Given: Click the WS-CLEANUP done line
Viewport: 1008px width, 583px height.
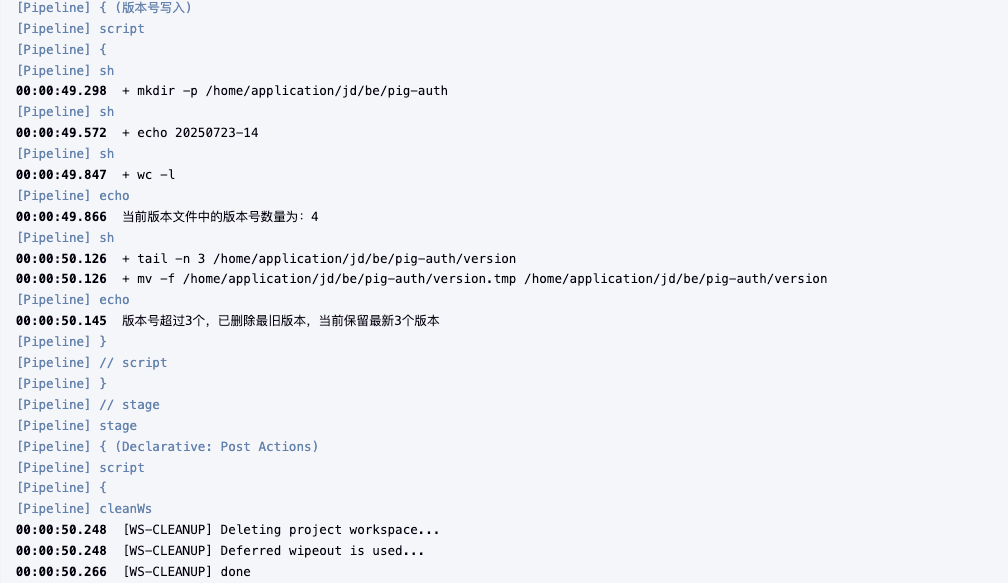Looking at the screenshot, I should 186,572.
